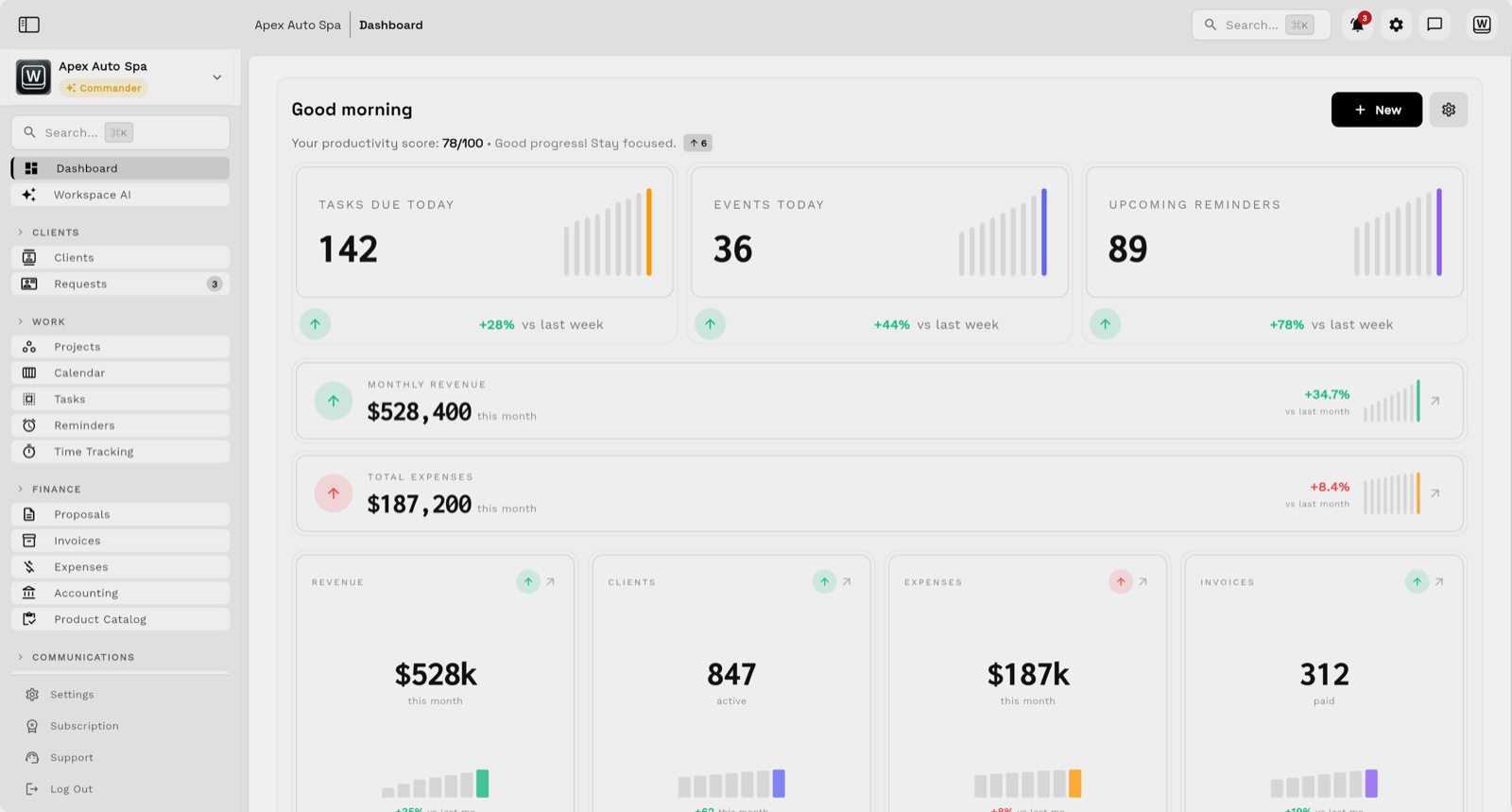Expand the COMMUNICATIONS section
This screenshot has height=812, width=1512.
click(x=21, y=657)
